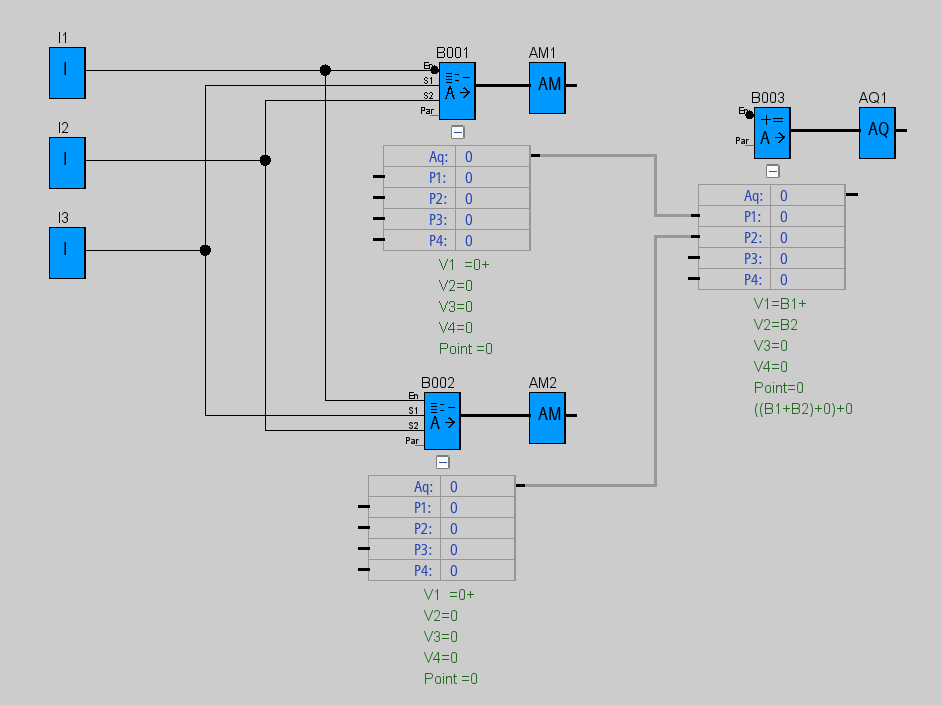Click the P2 value in B003 table
This screenshot has height=705, width=942.
807,238
